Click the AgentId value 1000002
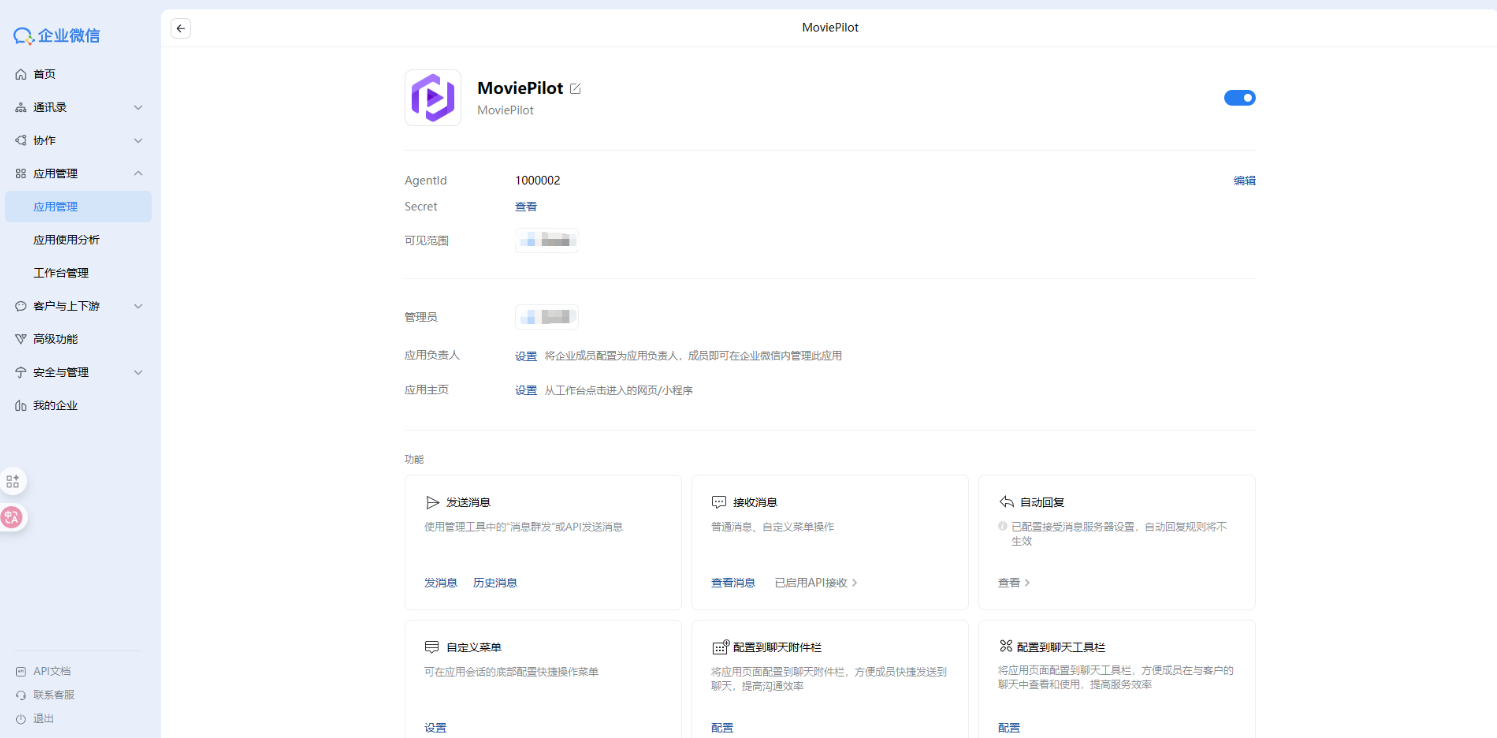1497x738 pixels. pos(538,181)
